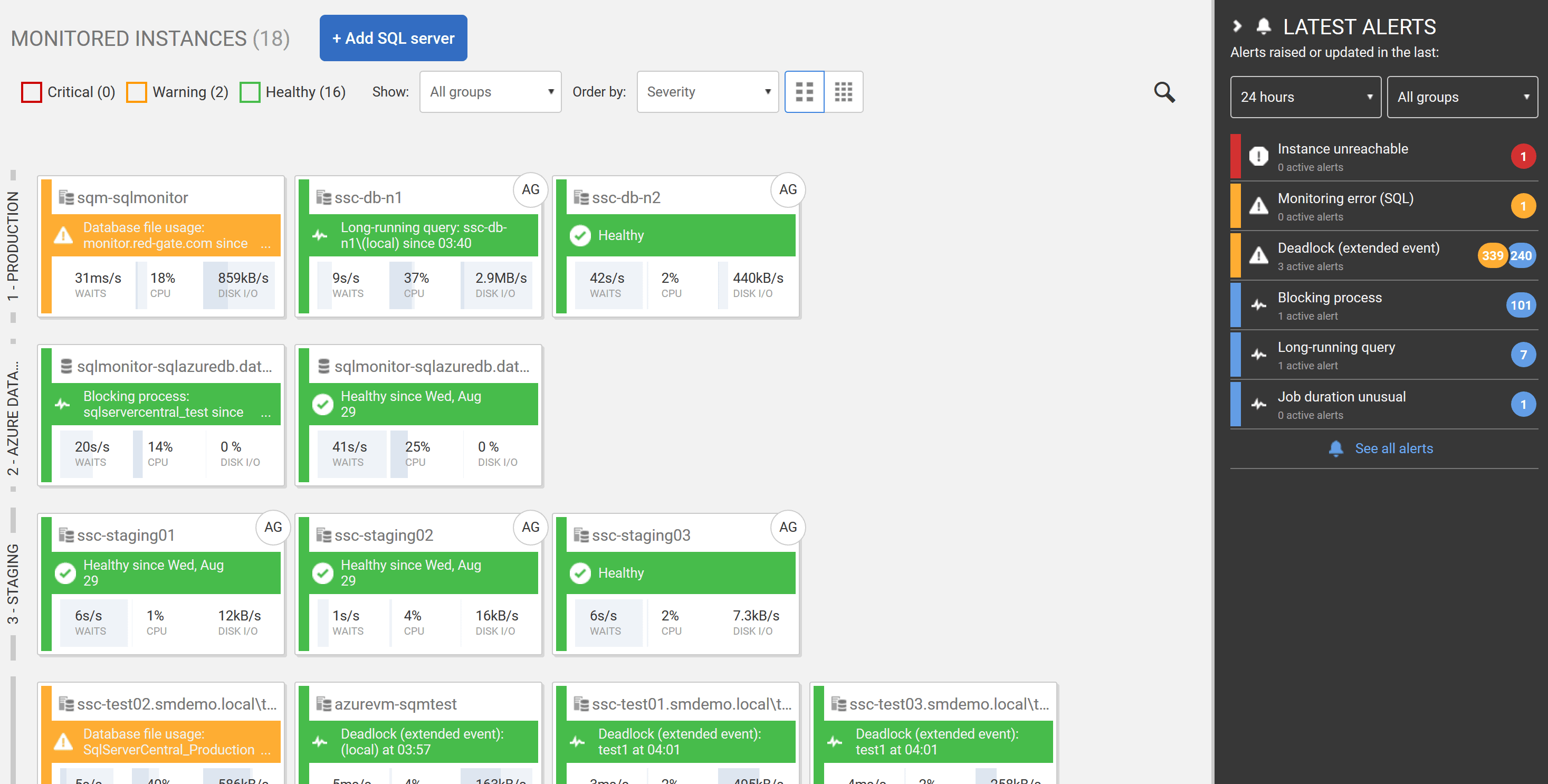Image resolution: width=1548 pixels, height=784 pixels.
Task: Toggle Warning (2) filter checkbox
Action: [137, 92]
